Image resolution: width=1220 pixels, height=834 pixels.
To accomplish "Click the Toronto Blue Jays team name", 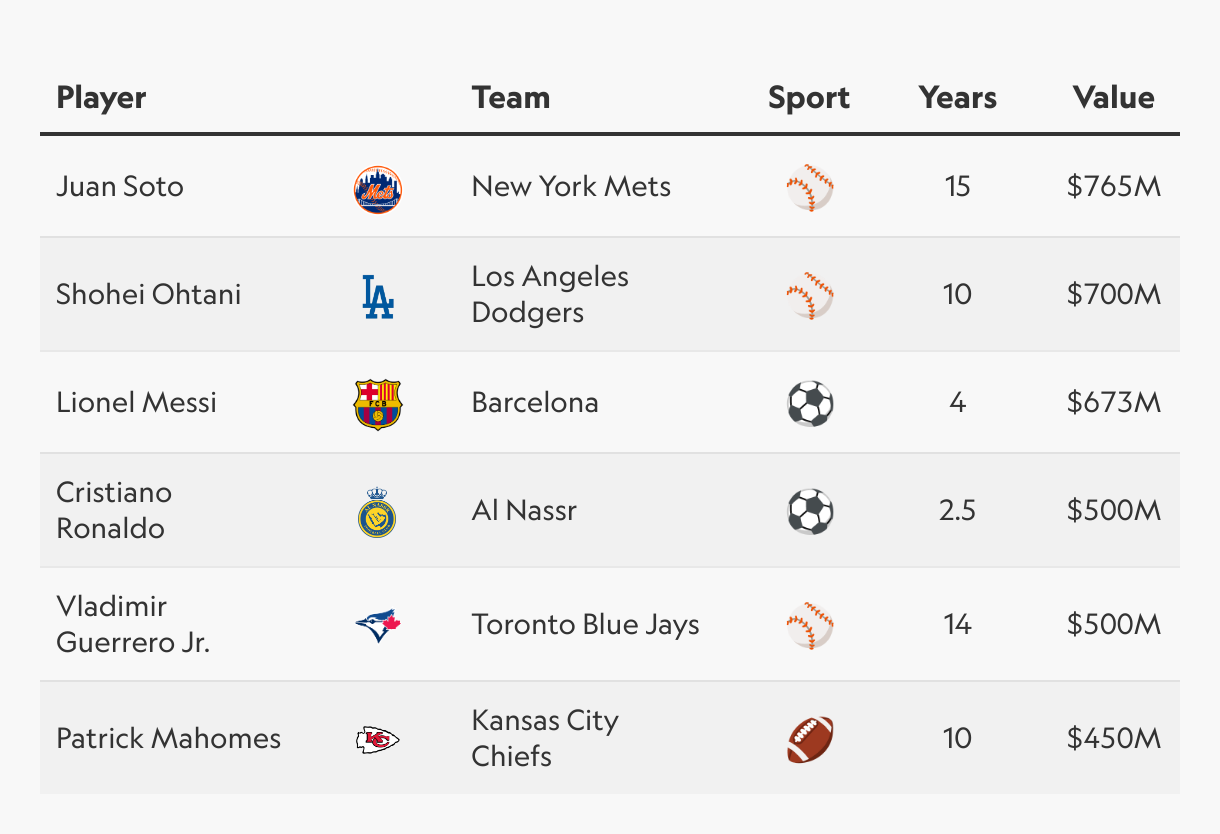I will [586, 625].
